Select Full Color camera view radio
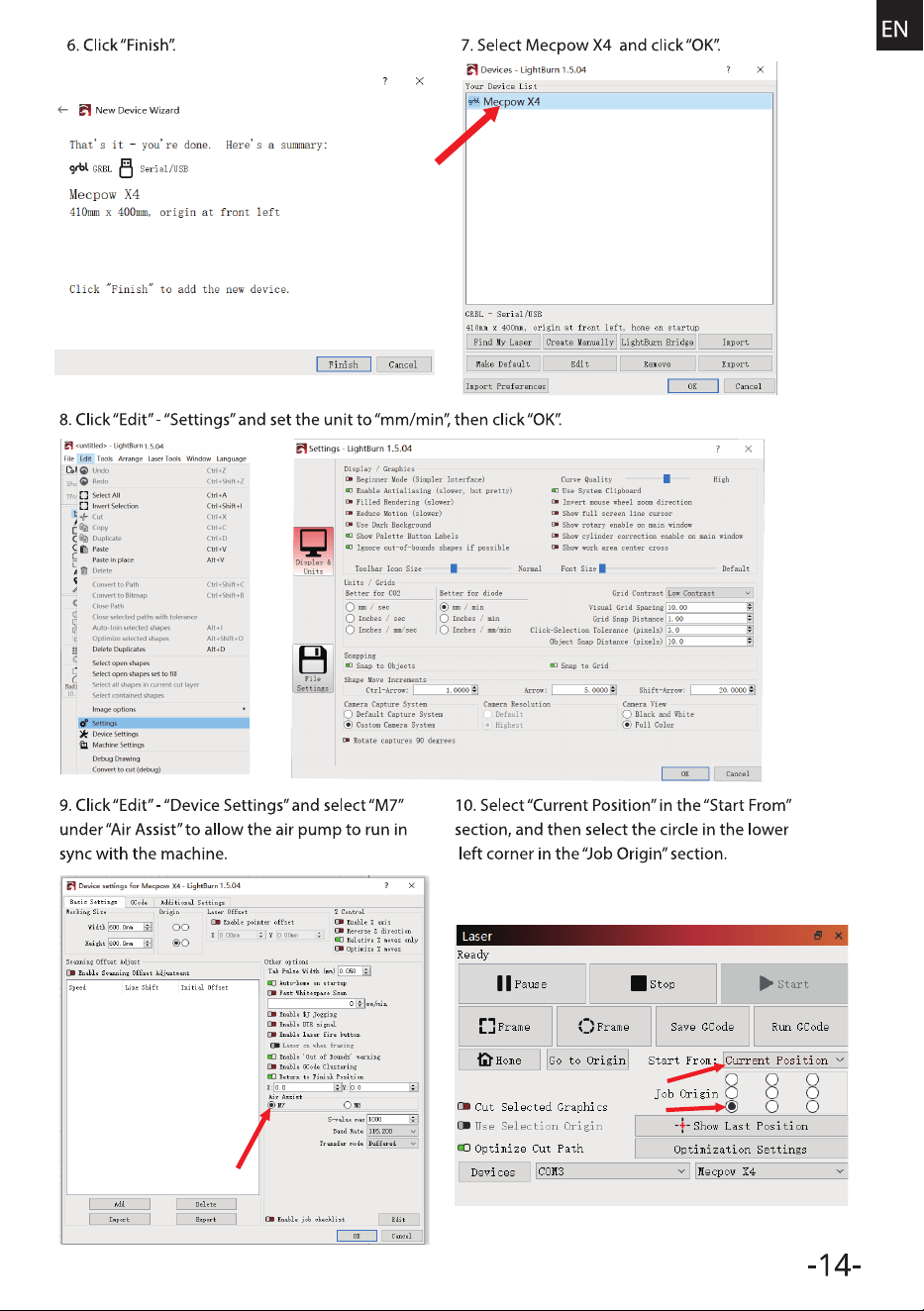This screenshot has width=924, height=1311. pyautogui.click(x=627, y=725)
